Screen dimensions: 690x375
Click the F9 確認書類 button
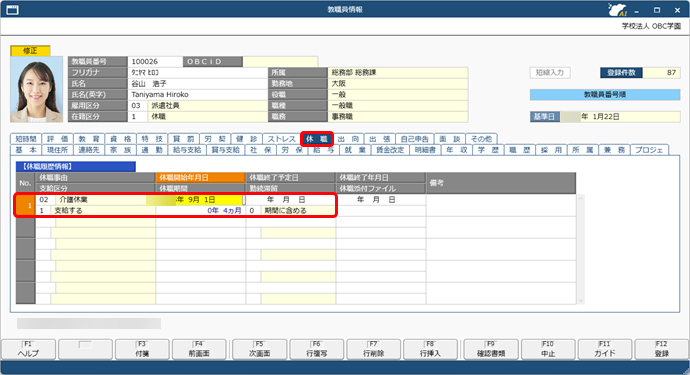pyautogui.click(x=491, y=349)
